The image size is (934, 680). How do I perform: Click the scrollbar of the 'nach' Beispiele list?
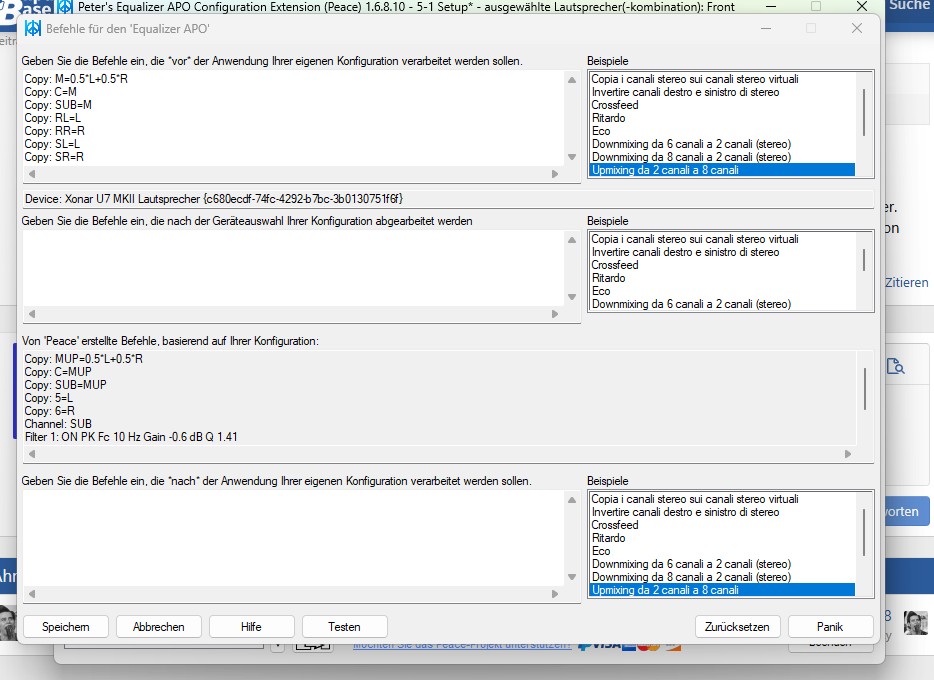pyautogui.click(x=864, y=533)
